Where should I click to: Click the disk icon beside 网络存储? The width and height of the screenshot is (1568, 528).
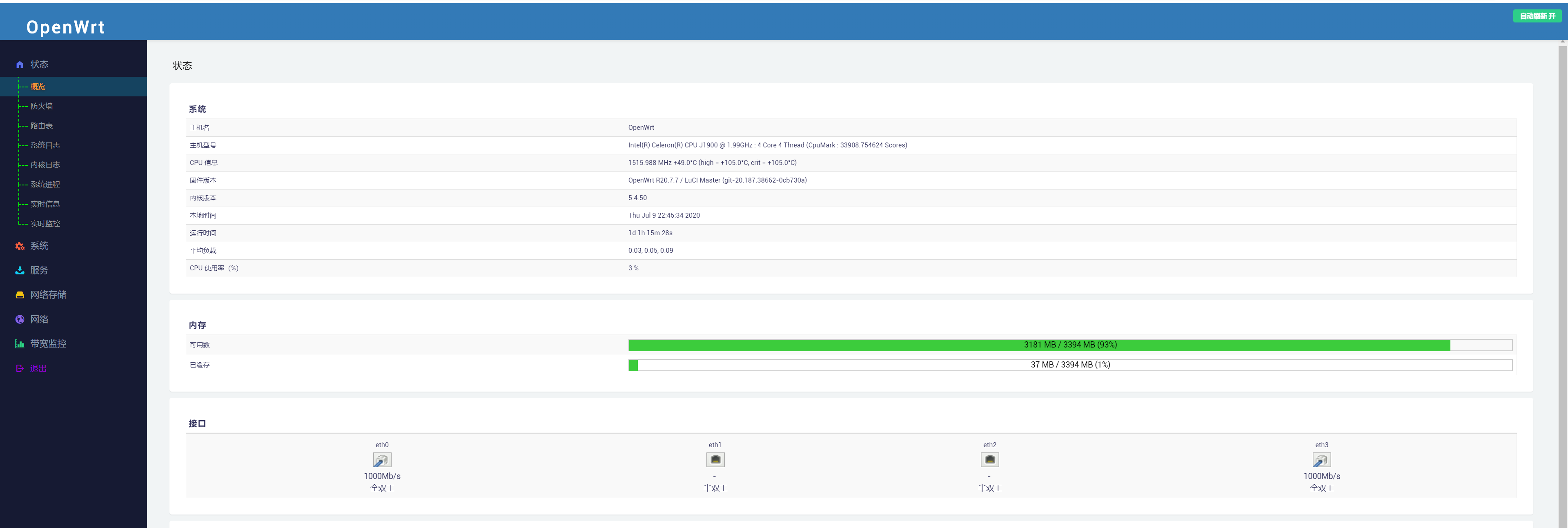coord(20,295)
